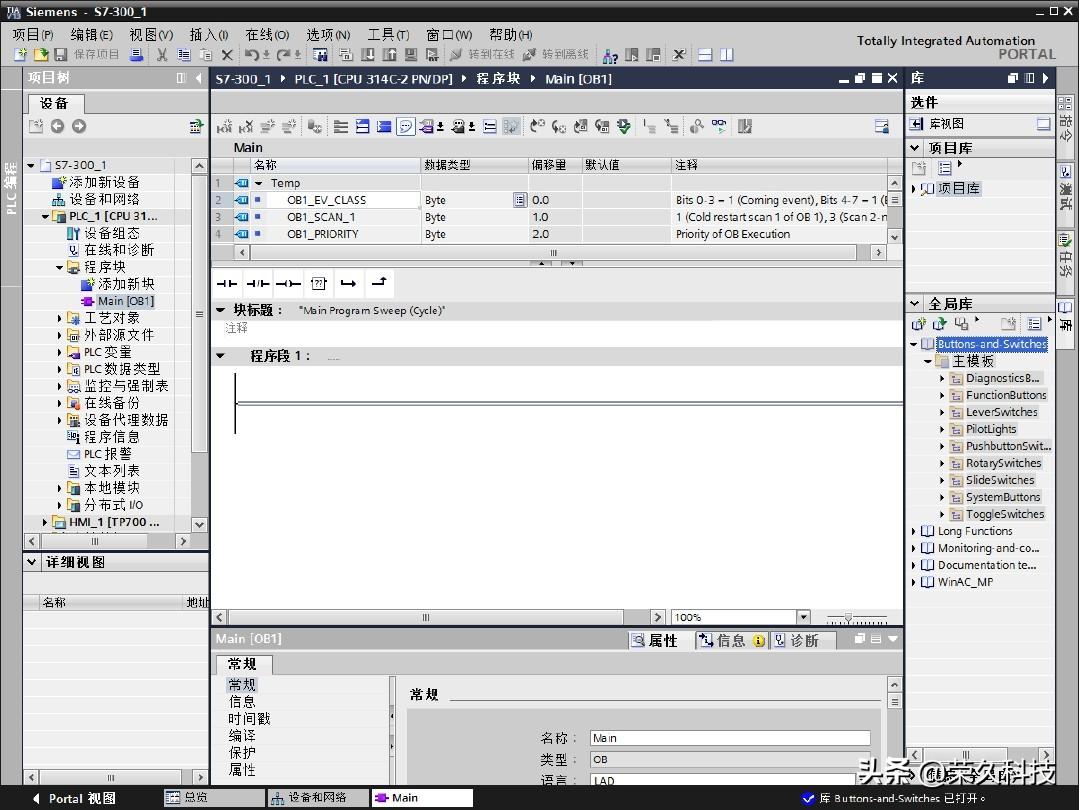Click the save project toolbar icon

61,55
